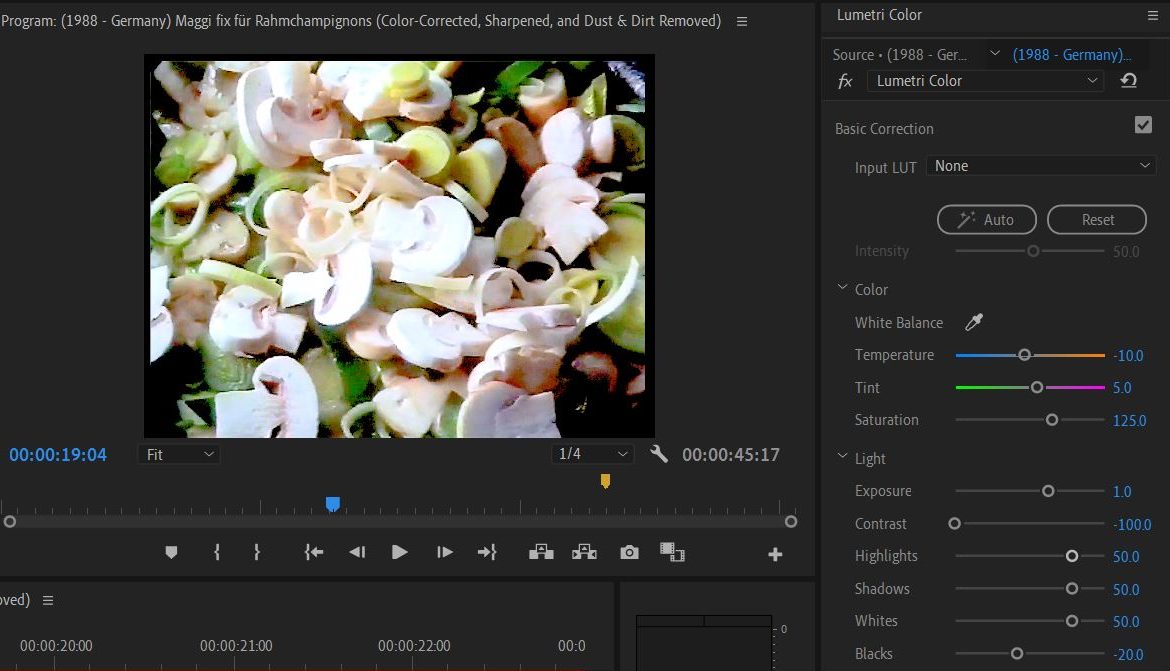The image size is (1170, 671).
Task: Click the Exposure value 1.0
Action: 1122,492
